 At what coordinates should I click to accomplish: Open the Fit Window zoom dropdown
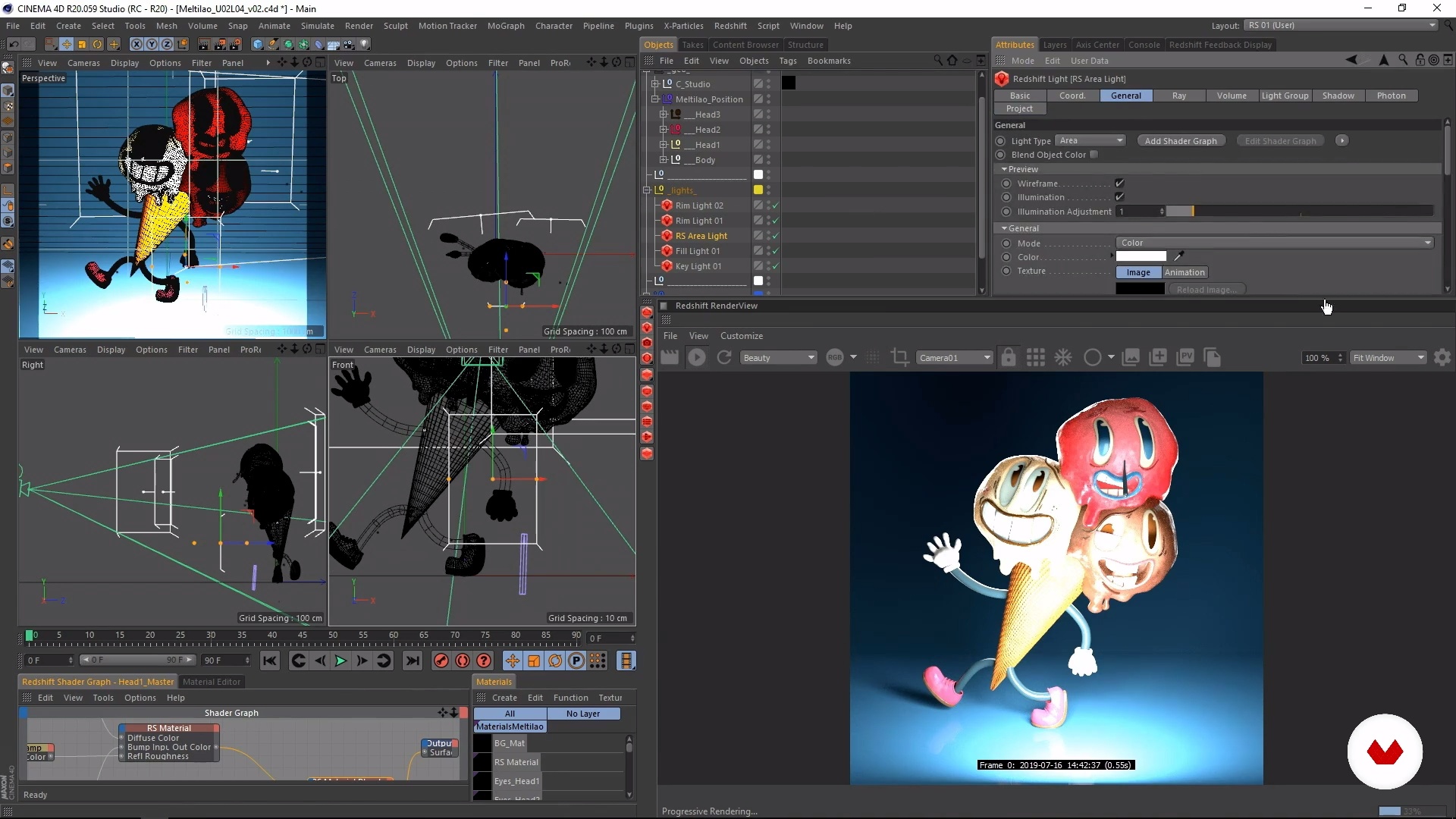[1389, 358]
